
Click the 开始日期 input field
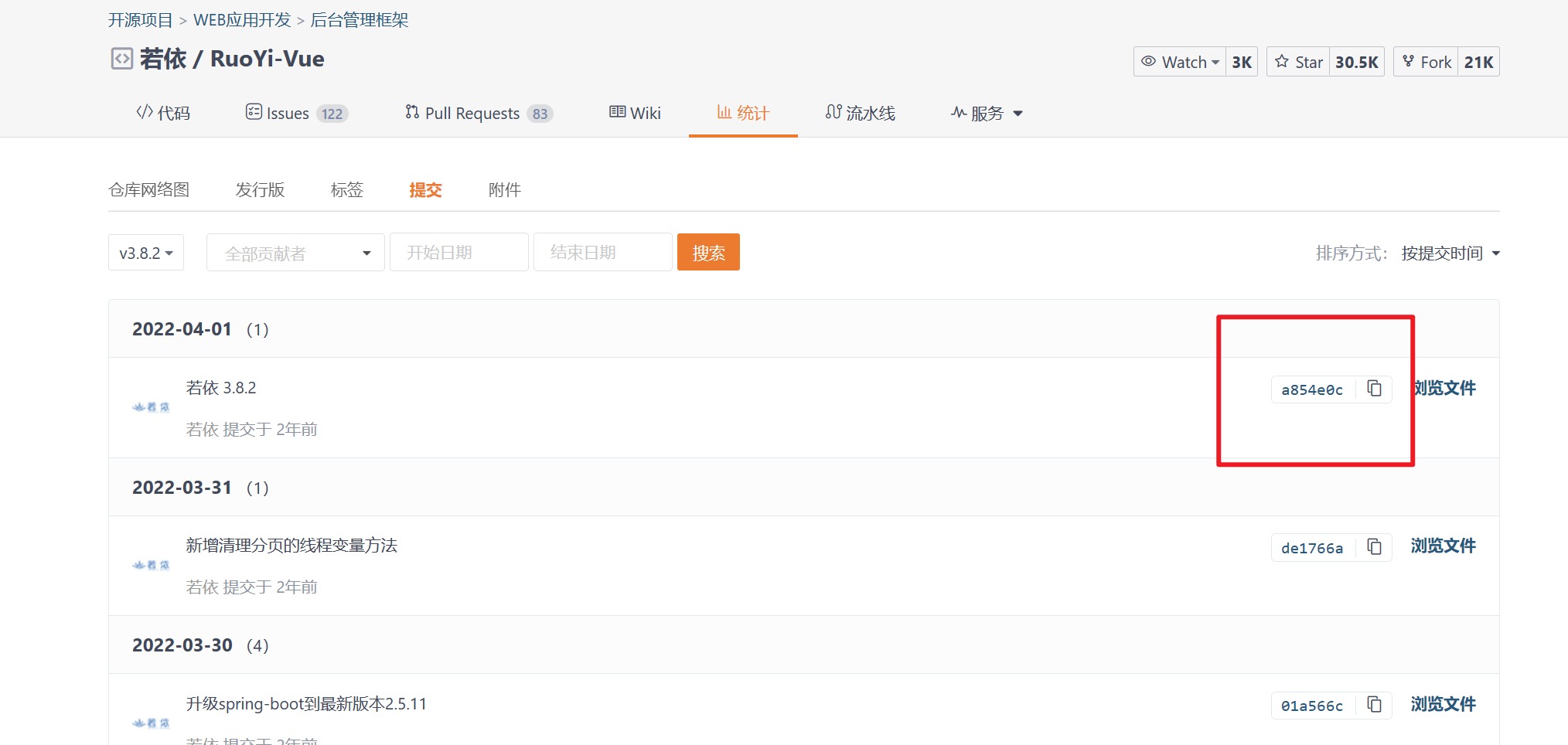tap(459, 252)
